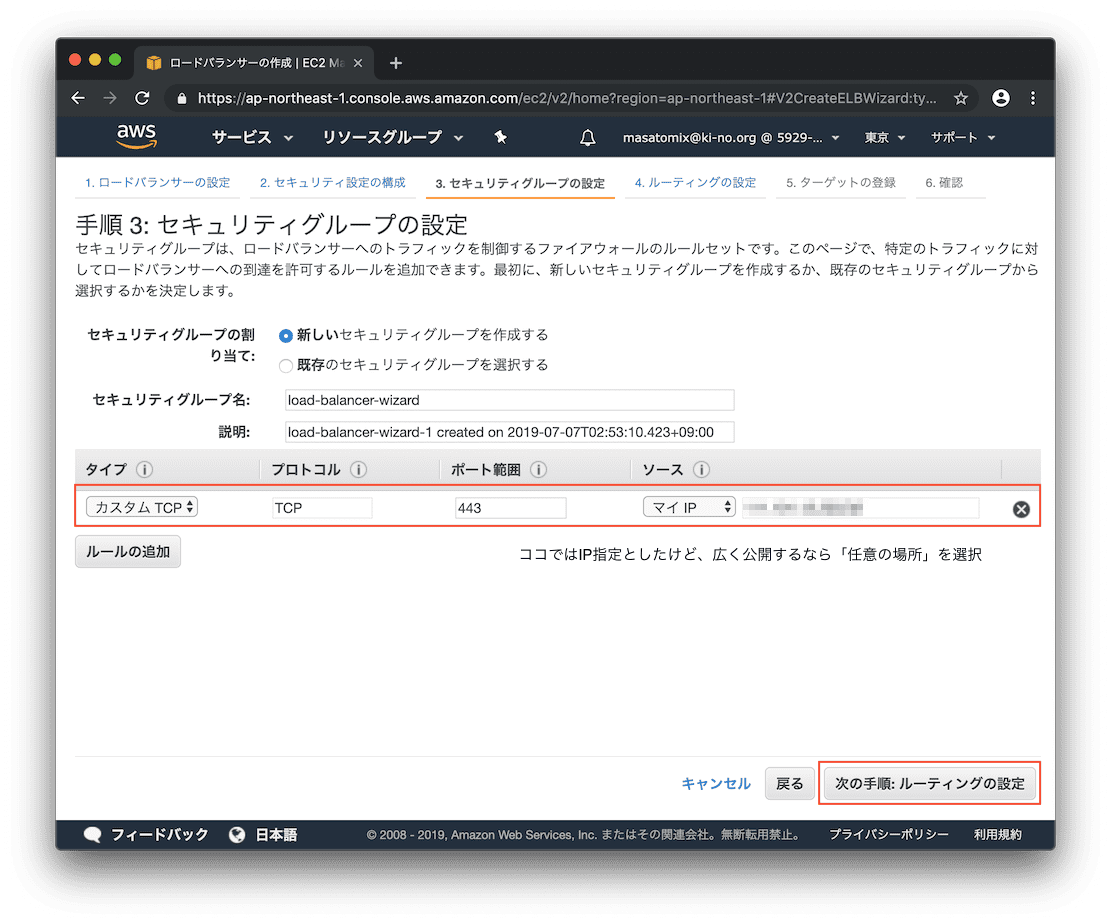Viewport: 1111px width, 924px height.
Task: Close the EC2 browser tab
Action: [x=358, y=63]
